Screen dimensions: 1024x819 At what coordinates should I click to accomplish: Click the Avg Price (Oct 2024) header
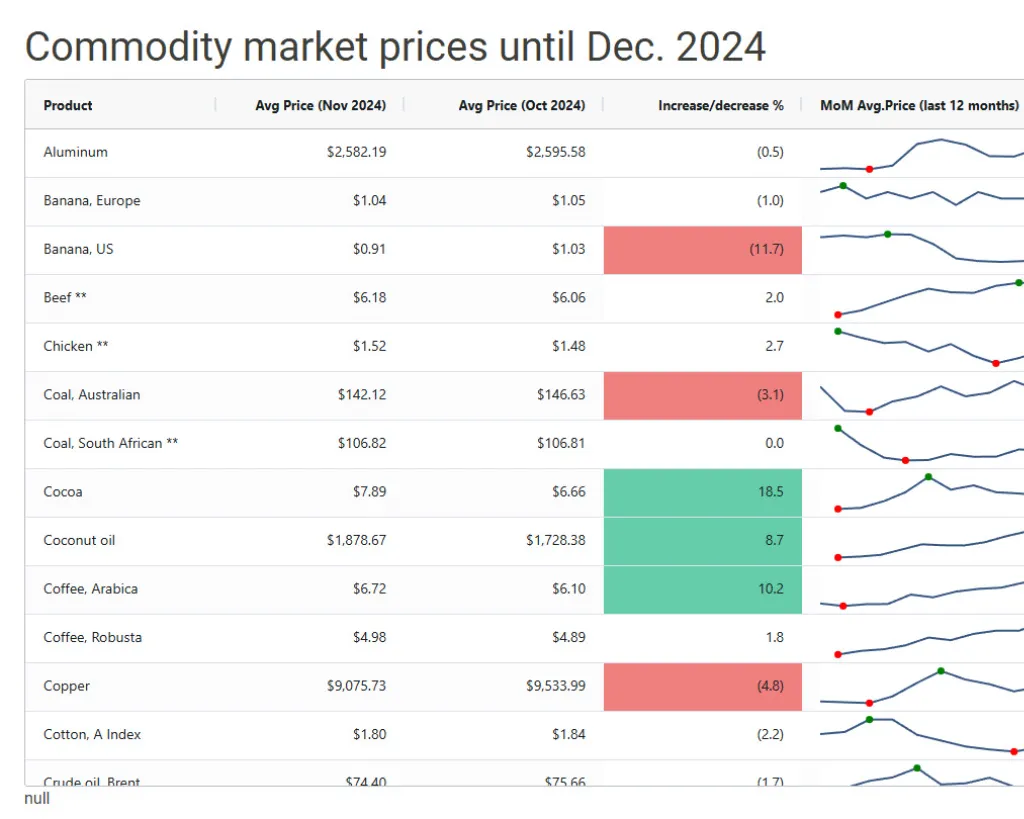coord(521,105)
